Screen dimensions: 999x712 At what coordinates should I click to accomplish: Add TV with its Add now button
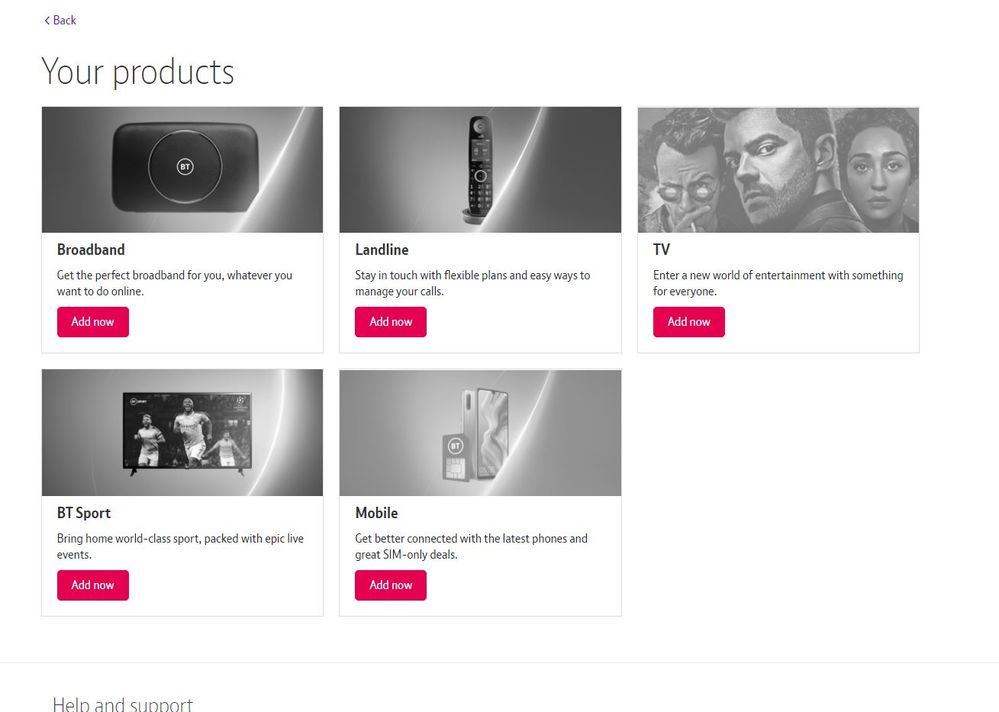(689, 322)
